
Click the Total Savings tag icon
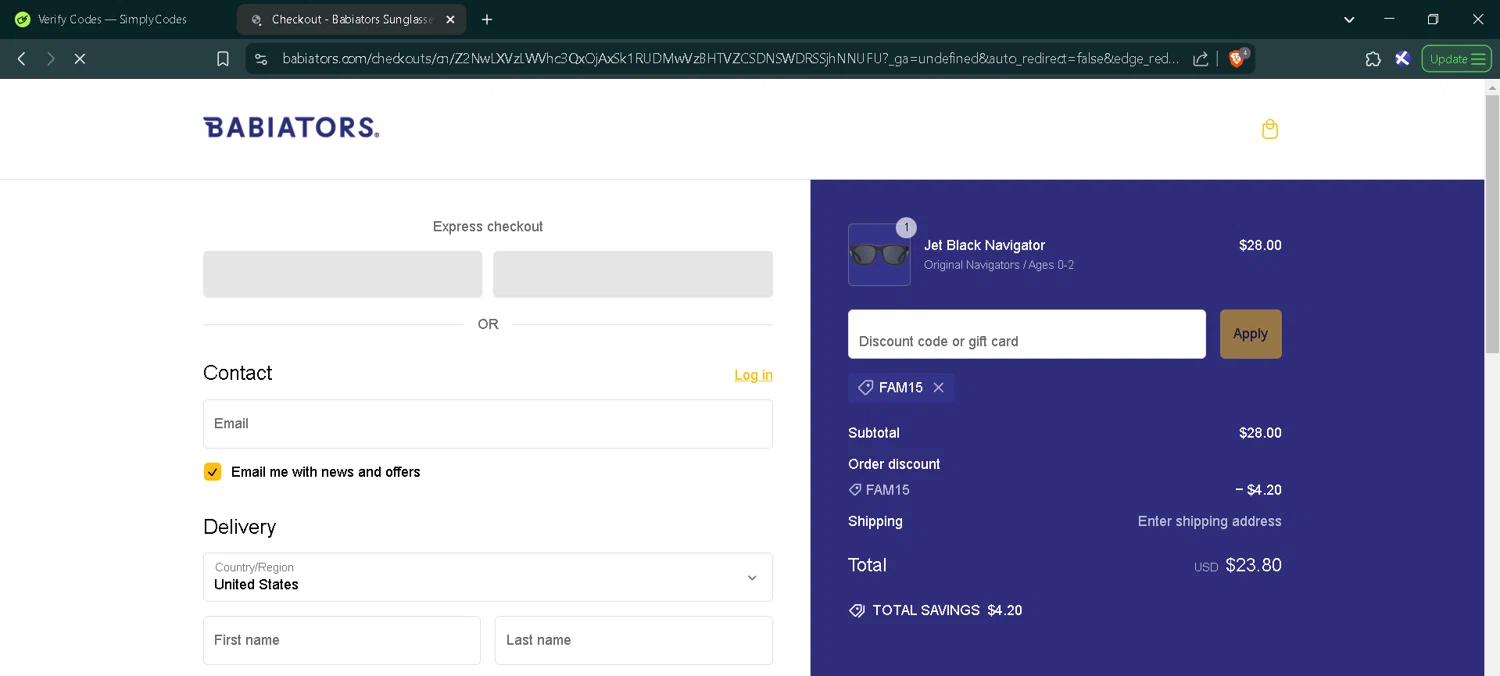[857, 610]
